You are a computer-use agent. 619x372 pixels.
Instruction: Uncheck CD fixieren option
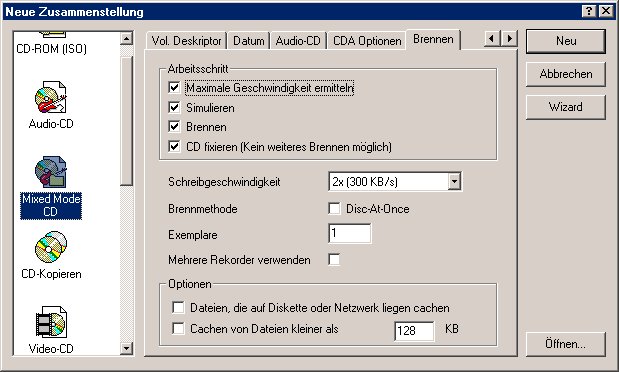(174, 147)
